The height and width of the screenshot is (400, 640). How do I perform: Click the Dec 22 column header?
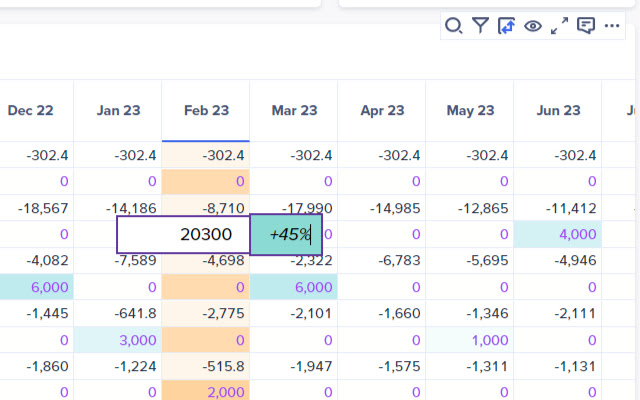click(30, 110)
